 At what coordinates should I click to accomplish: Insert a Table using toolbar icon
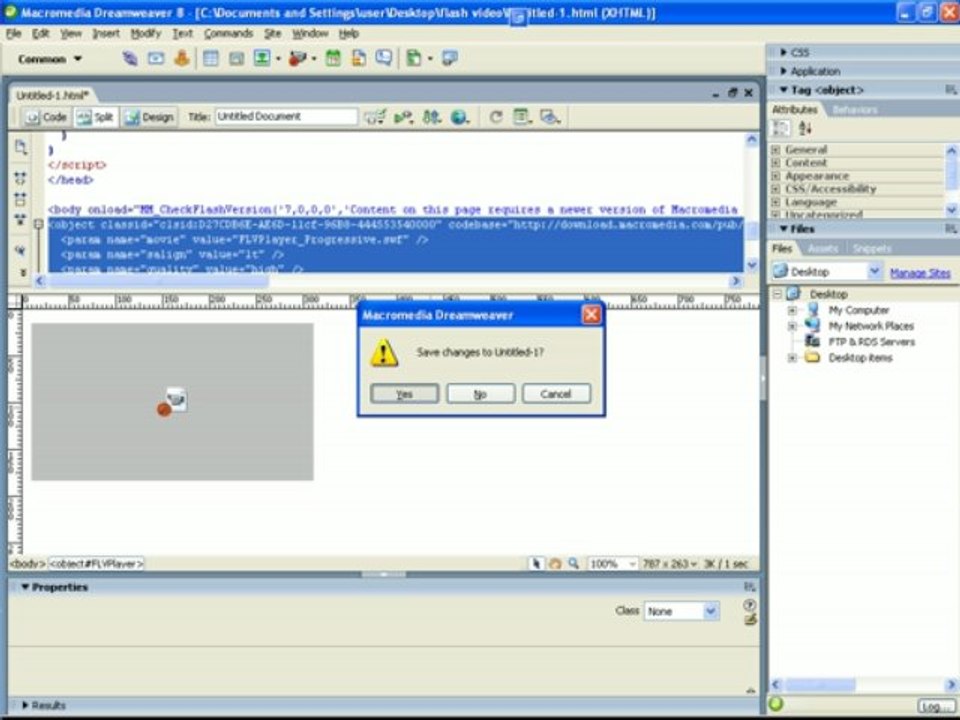211,59
